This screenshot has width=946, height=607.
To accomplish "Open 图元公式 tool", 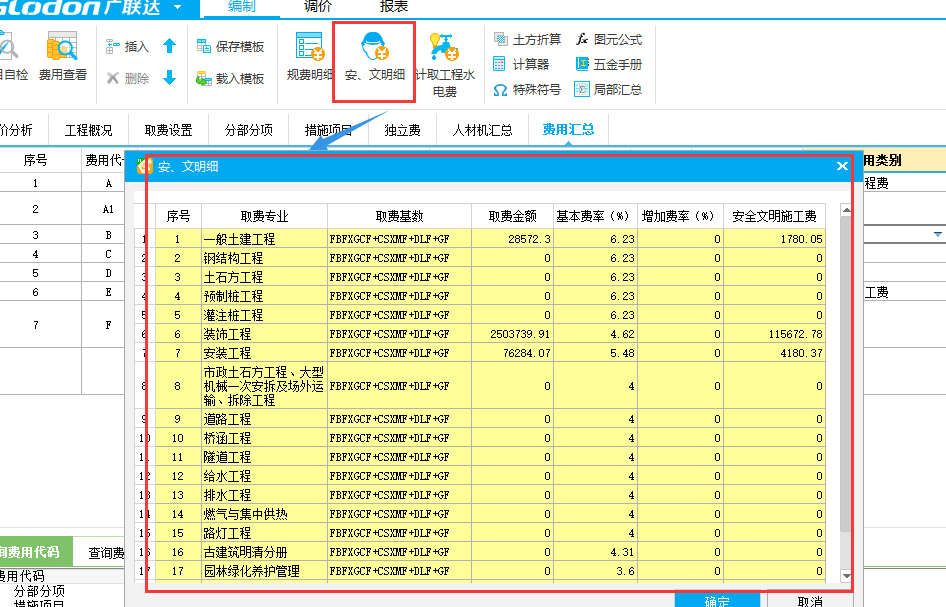I will [x=609, y=39].
